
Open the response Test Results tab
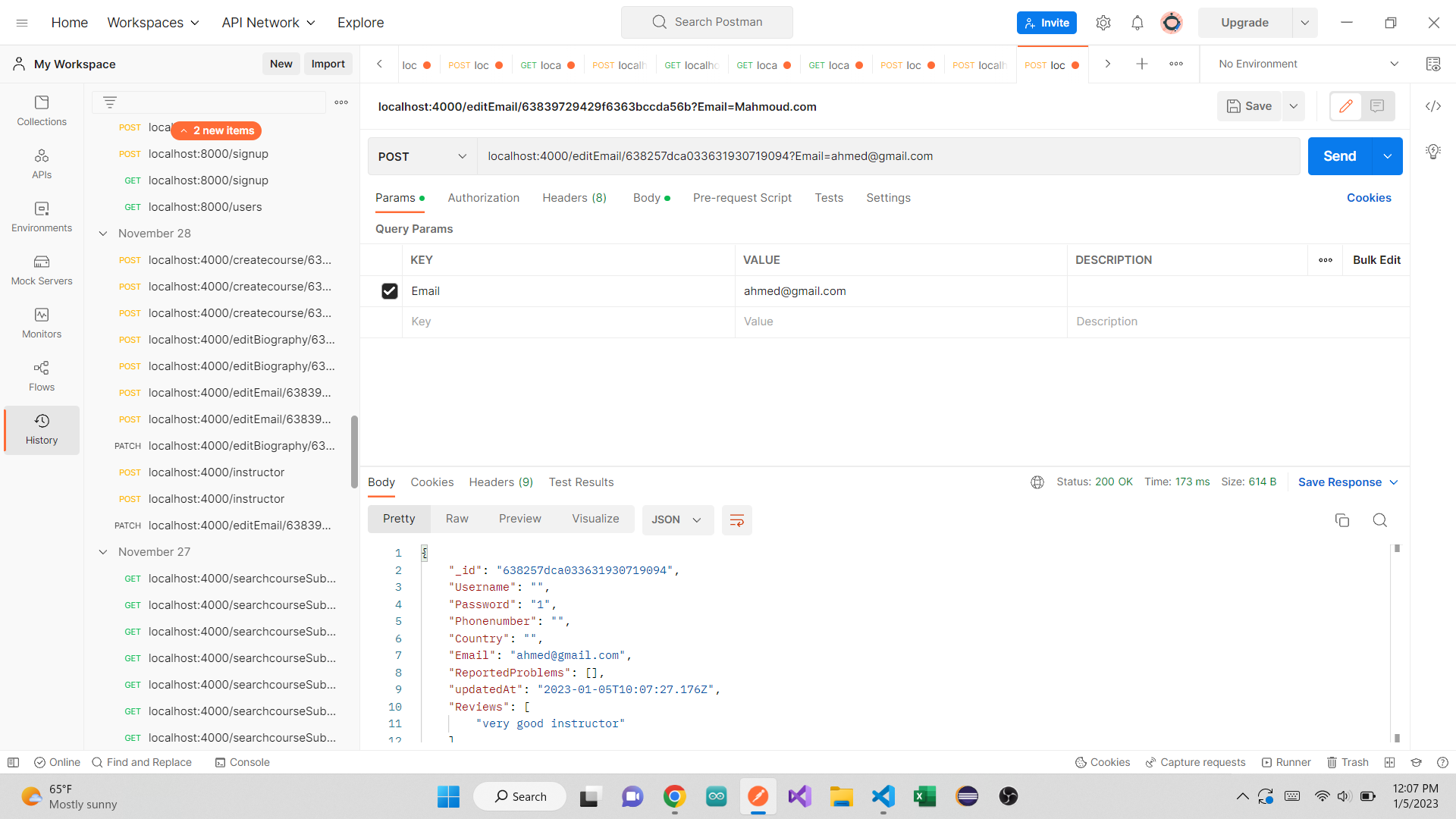[x=581, y=482]
